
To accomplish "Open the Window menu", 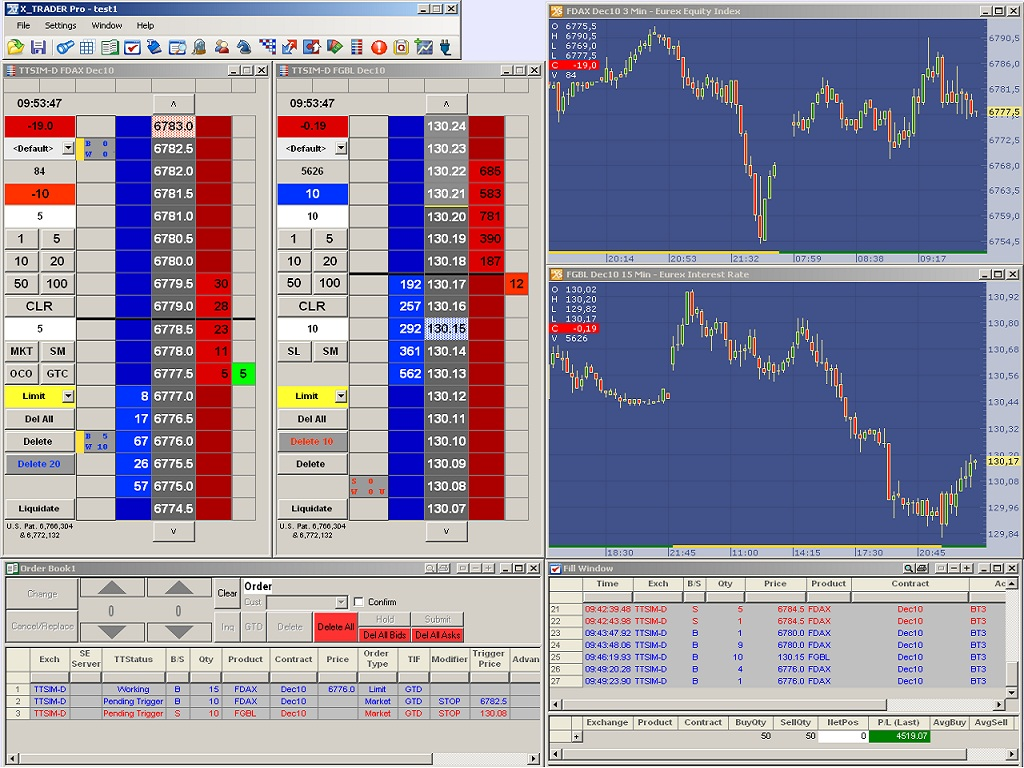I will (x=106, y=25).
